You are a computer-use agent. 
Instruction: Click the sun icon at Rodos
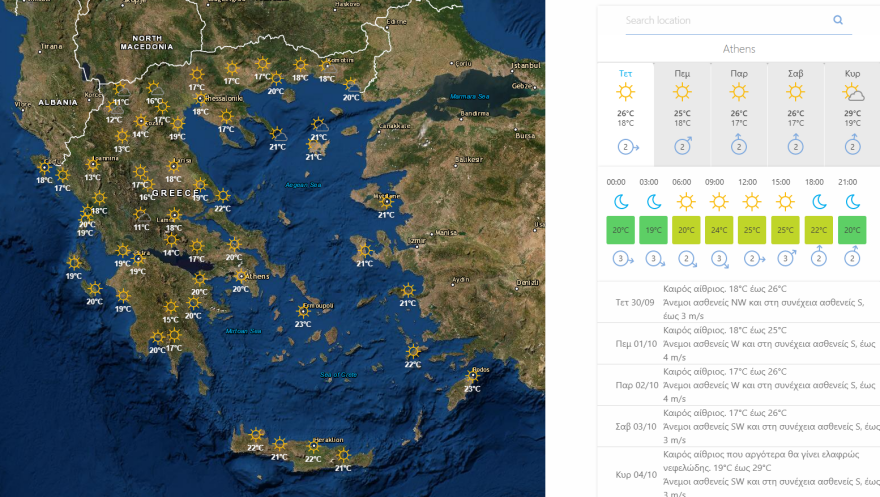click(x=473, y=378)
